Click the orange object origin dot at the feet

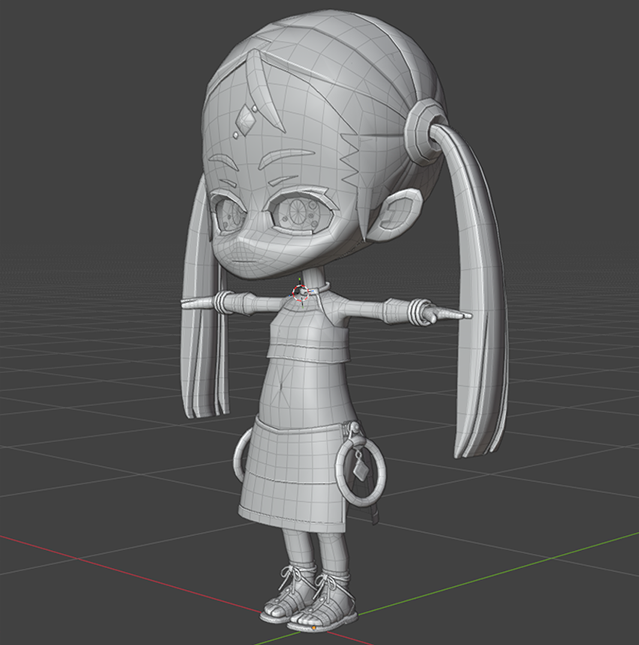point(314,628)
